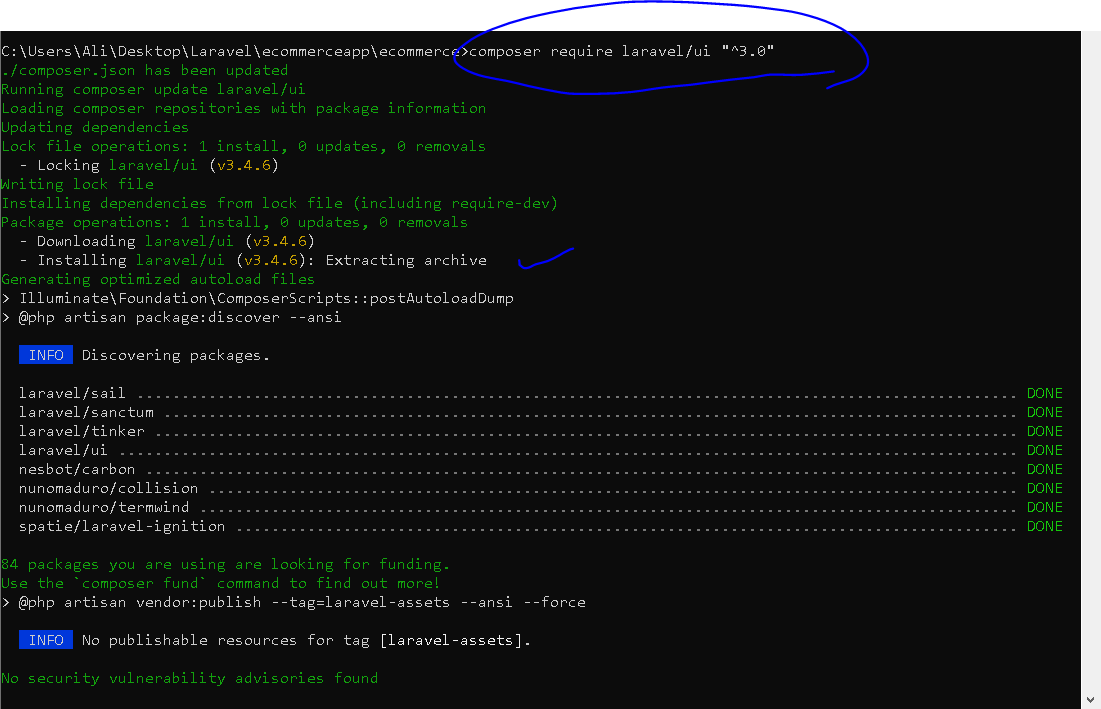Screen dimensions: 1101x709
Task: Click the scrollbar up arrow
Action: (x=1091, y=37)
